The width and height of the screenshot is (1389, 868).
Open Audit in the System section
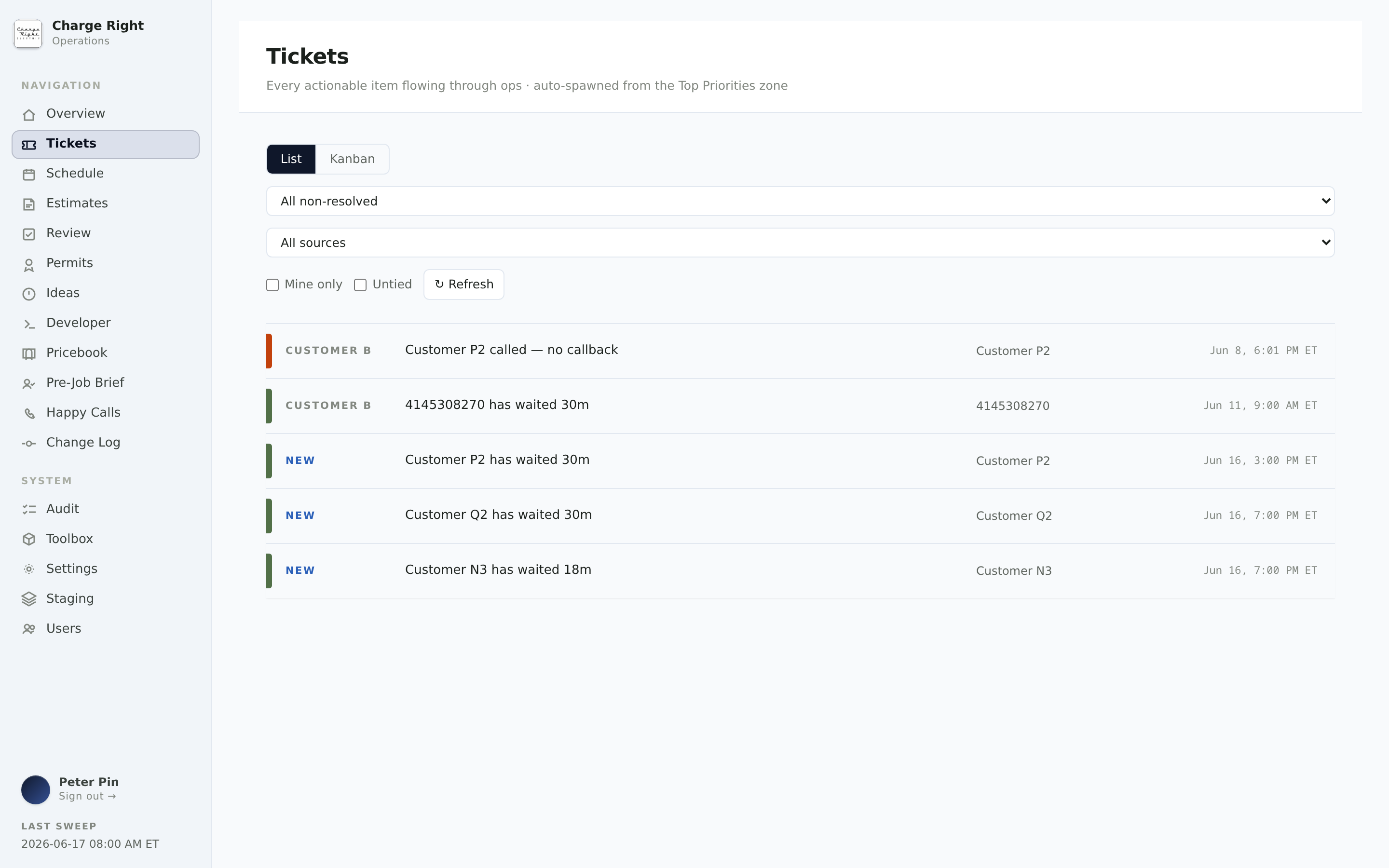click(x=106, y=509)
